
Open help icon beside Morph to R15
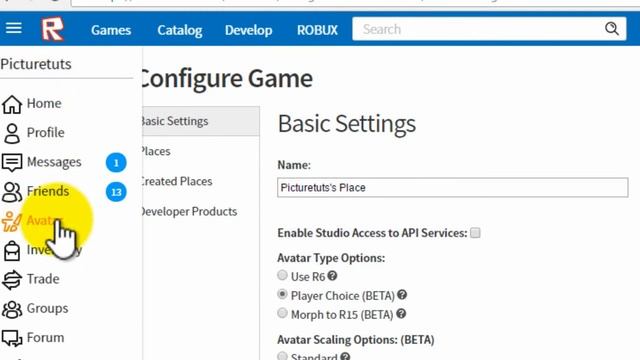click(x=401, y=313)
